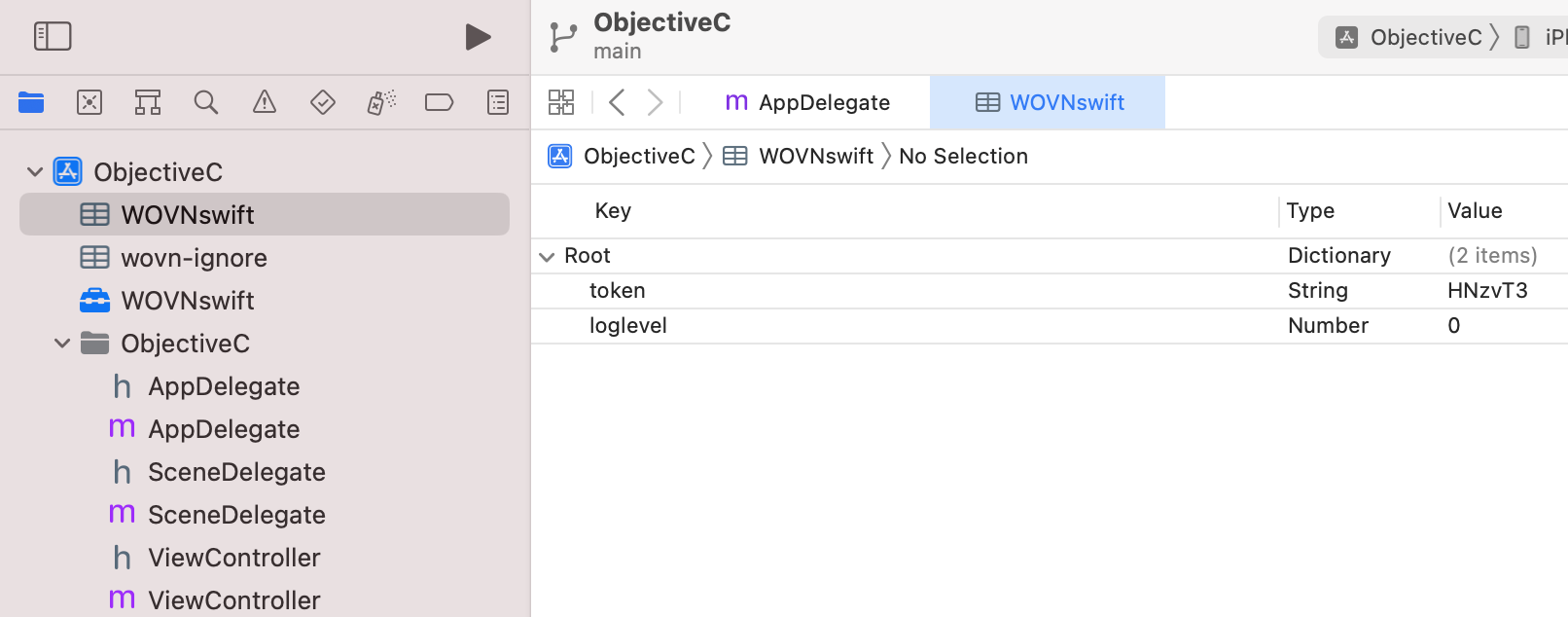The image size is (1568, 617).
Task: Click the Key column header
Action: coord(613,211)
